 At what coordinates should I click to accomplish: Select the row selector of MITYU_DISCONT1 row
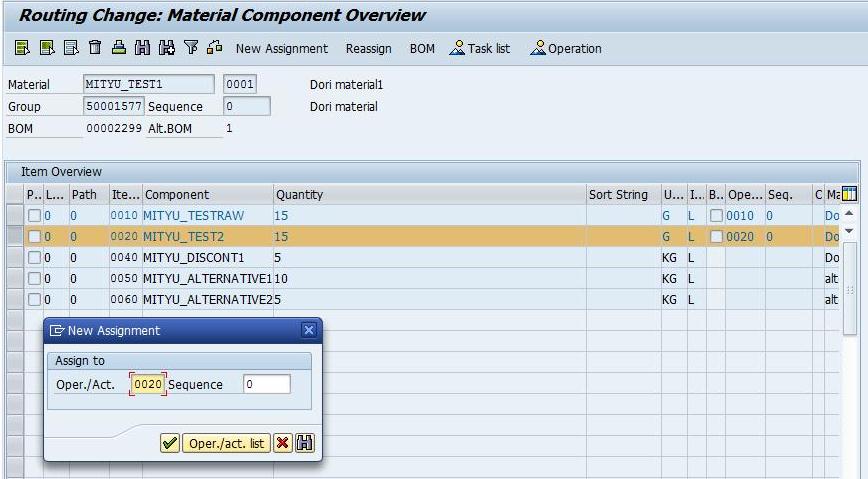click(15, 257)
